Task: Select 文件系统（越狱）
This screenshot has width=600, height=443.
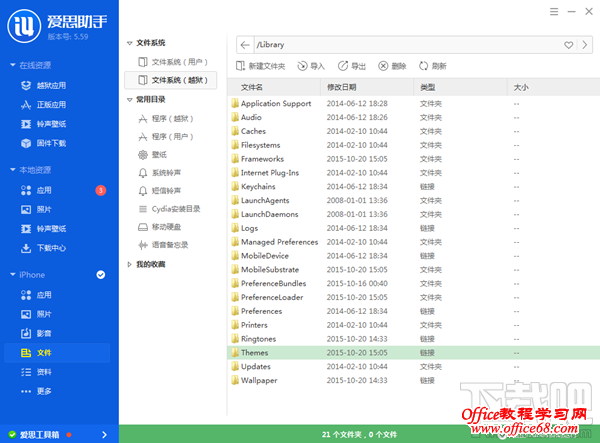Action: tap(171, 80)
